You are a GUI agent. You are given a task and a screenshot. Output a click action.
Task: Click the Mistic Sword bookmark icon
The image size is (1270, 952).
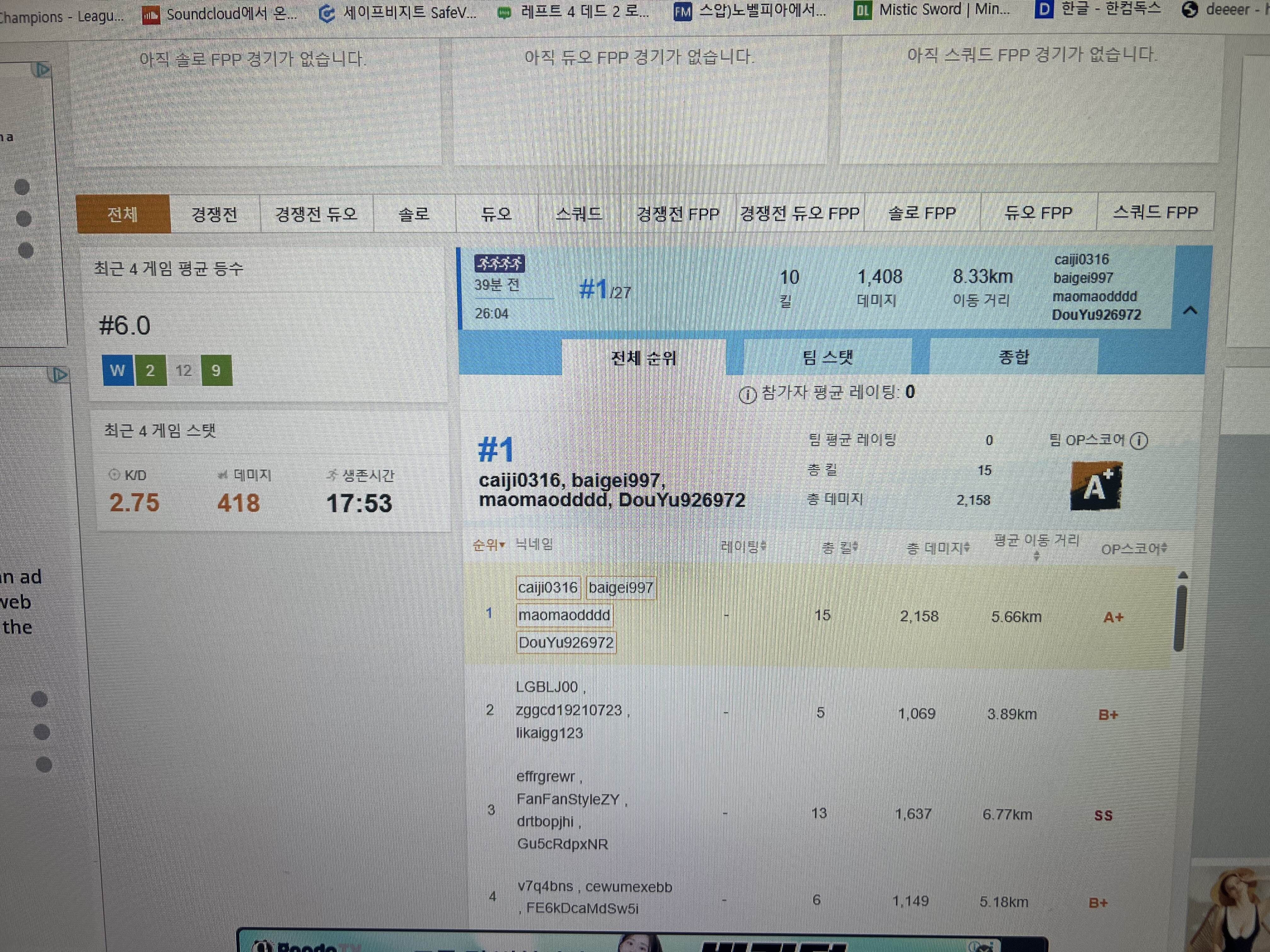(862, 10)
